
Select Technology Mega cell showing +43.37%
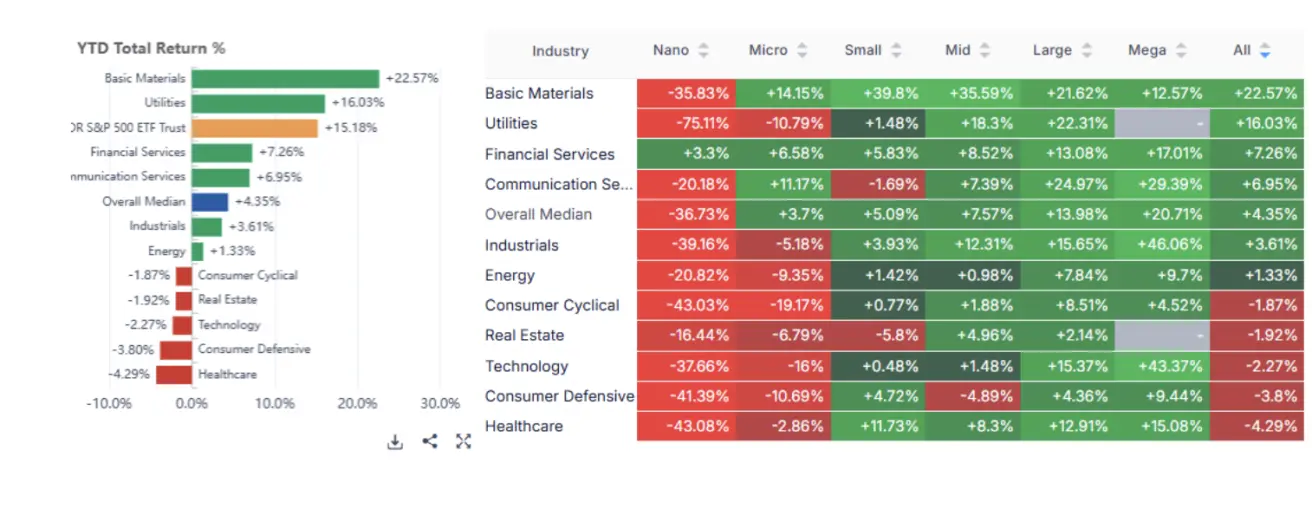click(x=1161, y=366)
